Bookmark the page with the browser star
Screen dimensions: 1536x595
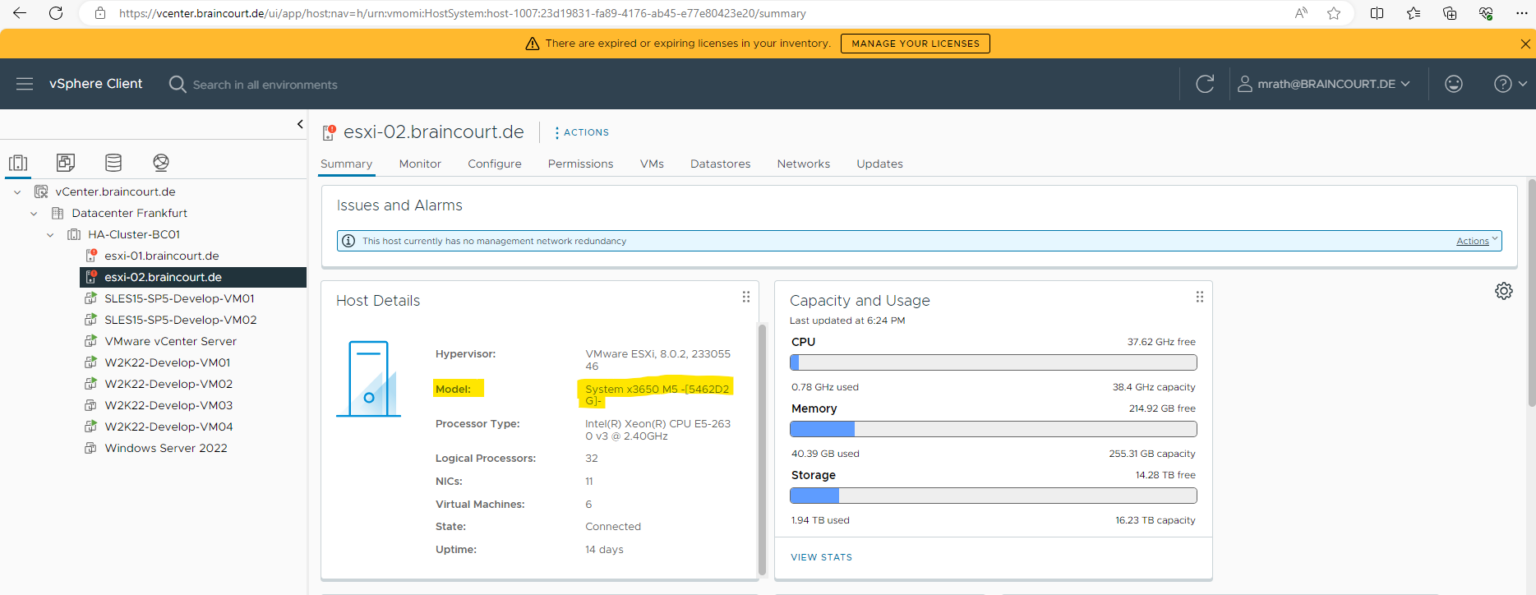(x=1335, y=13)
